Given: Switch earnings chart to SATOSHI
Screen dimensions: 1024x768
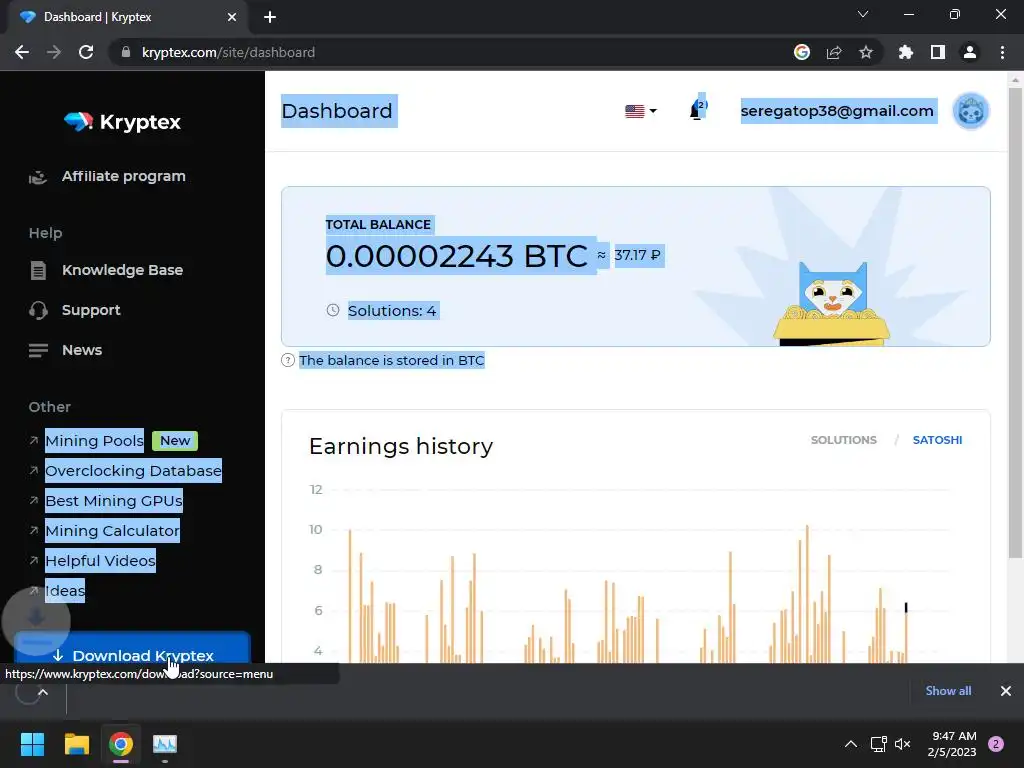Looking at the screenshot, I should click(937, 440).
